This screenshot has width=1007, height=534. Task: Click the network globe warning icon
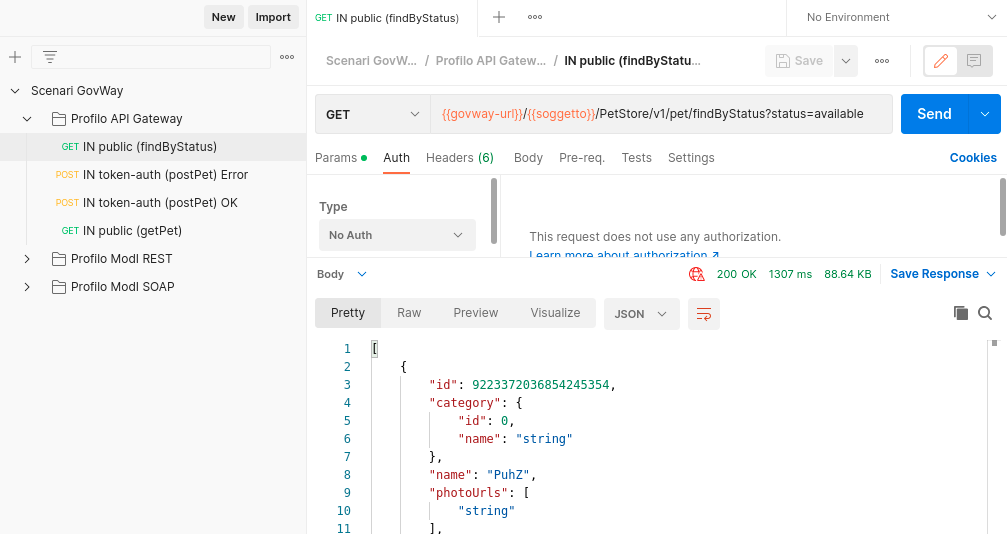[x=697, y=274]
